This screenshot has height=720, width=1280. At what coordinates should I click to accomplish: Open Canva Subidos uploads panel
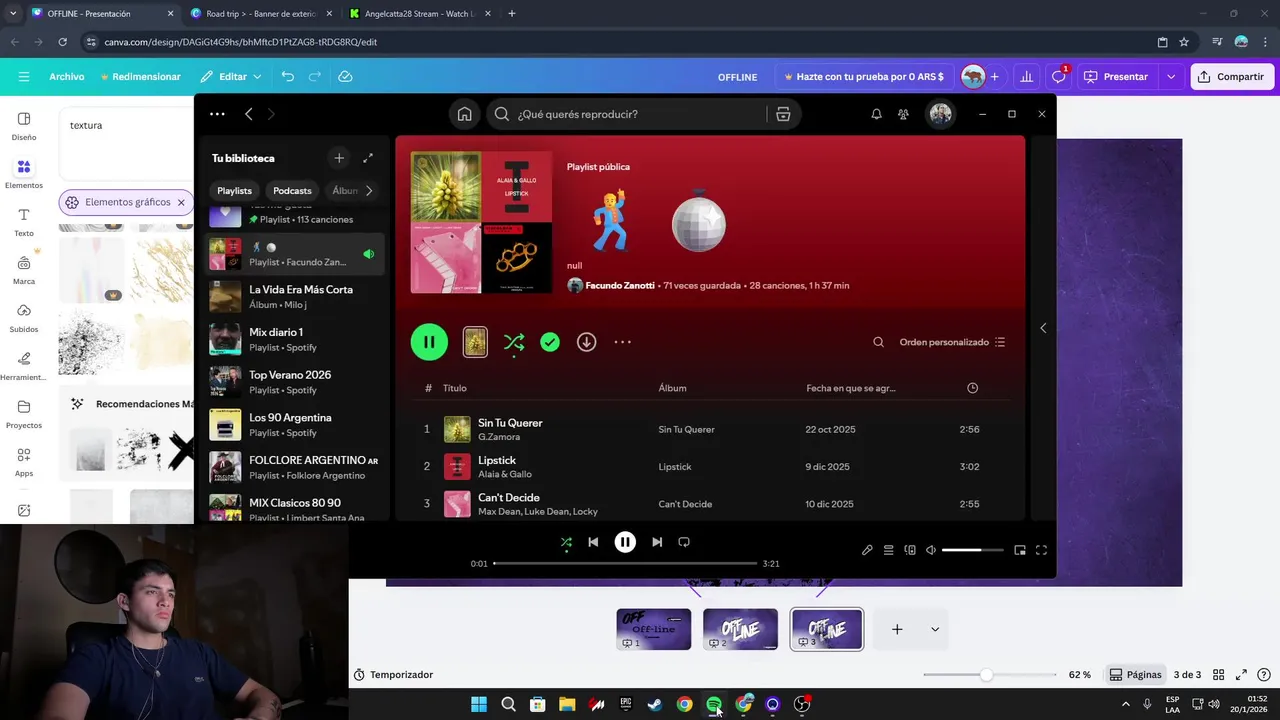[24, 317]
